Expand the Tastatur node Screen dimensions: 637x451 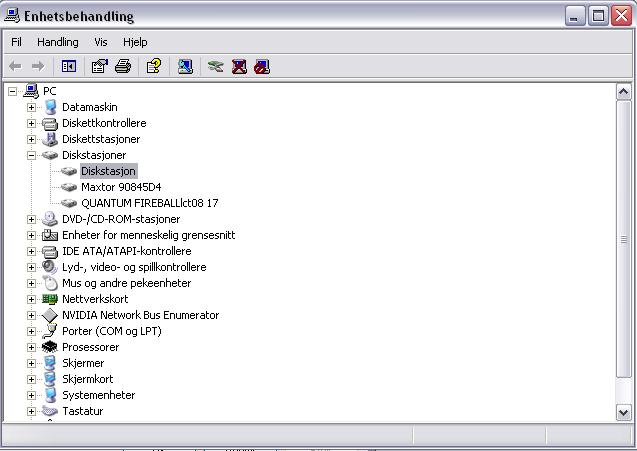coord(31,411)
